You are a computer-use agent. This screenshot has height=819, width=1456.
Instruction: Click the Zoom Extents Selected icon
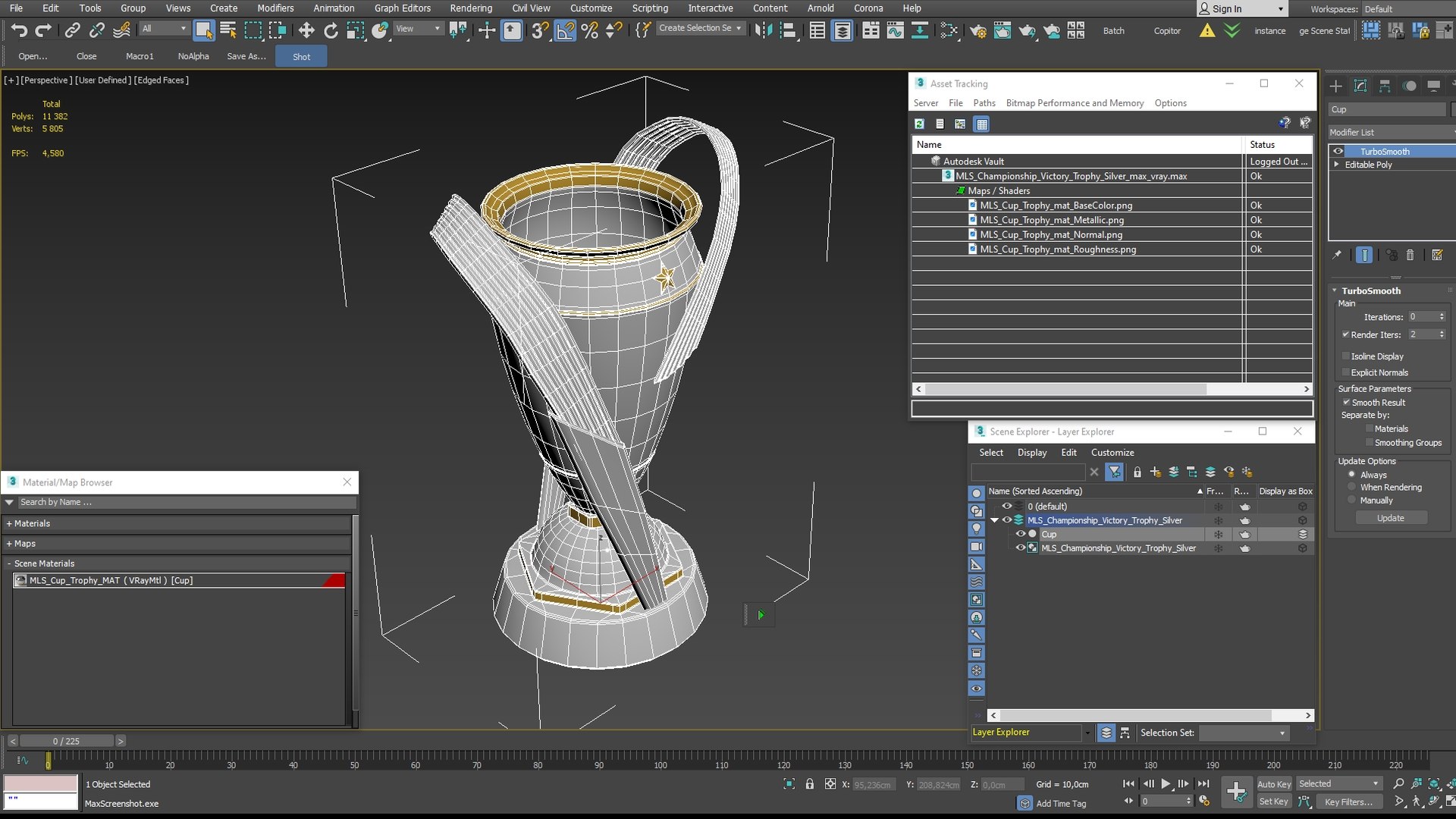[x=1434, y=783]
